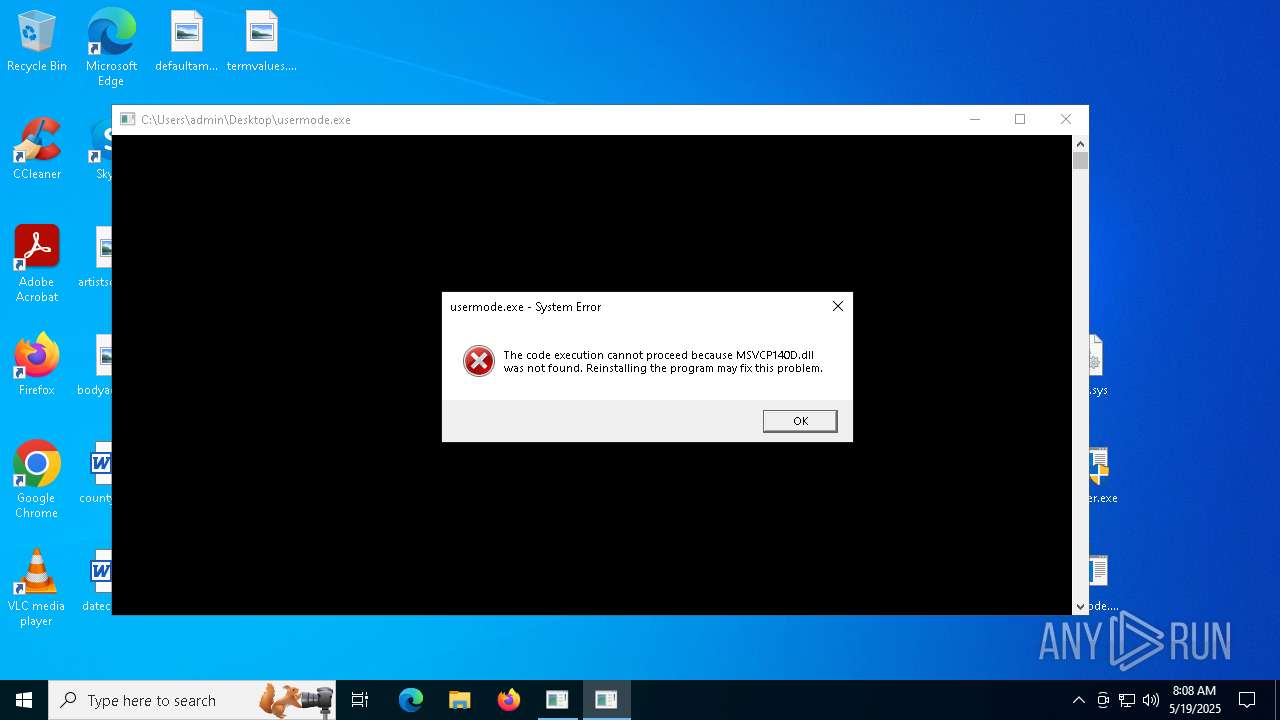Screen dimensions: 1280x720
Task: Click OK in the System Error dialog
Action: point(800,421)
